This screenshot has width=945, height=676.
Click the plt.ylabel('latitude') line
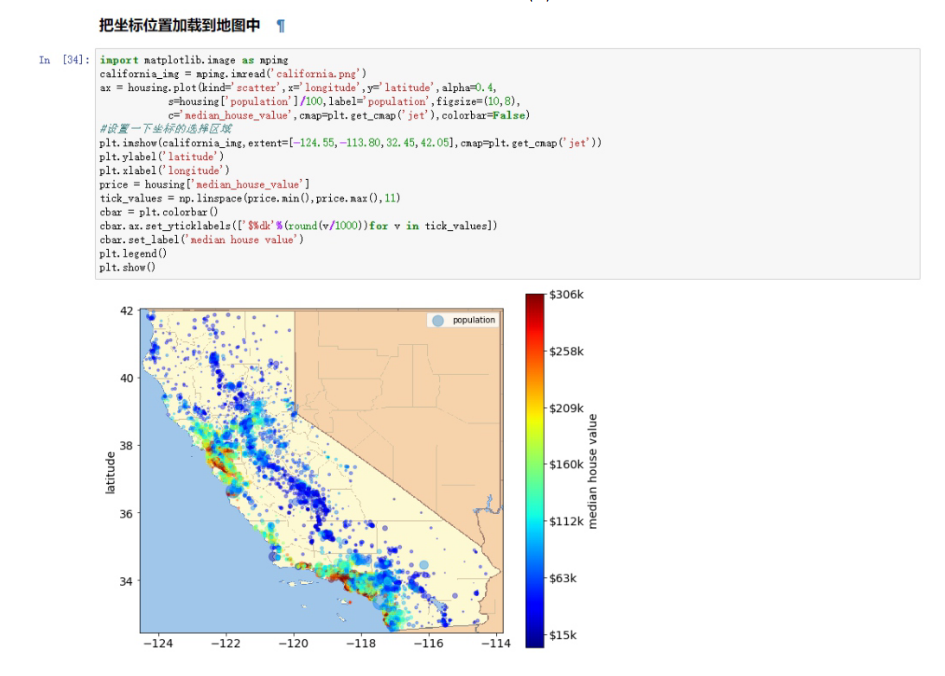pyautogui.click(x=162, y=157)
